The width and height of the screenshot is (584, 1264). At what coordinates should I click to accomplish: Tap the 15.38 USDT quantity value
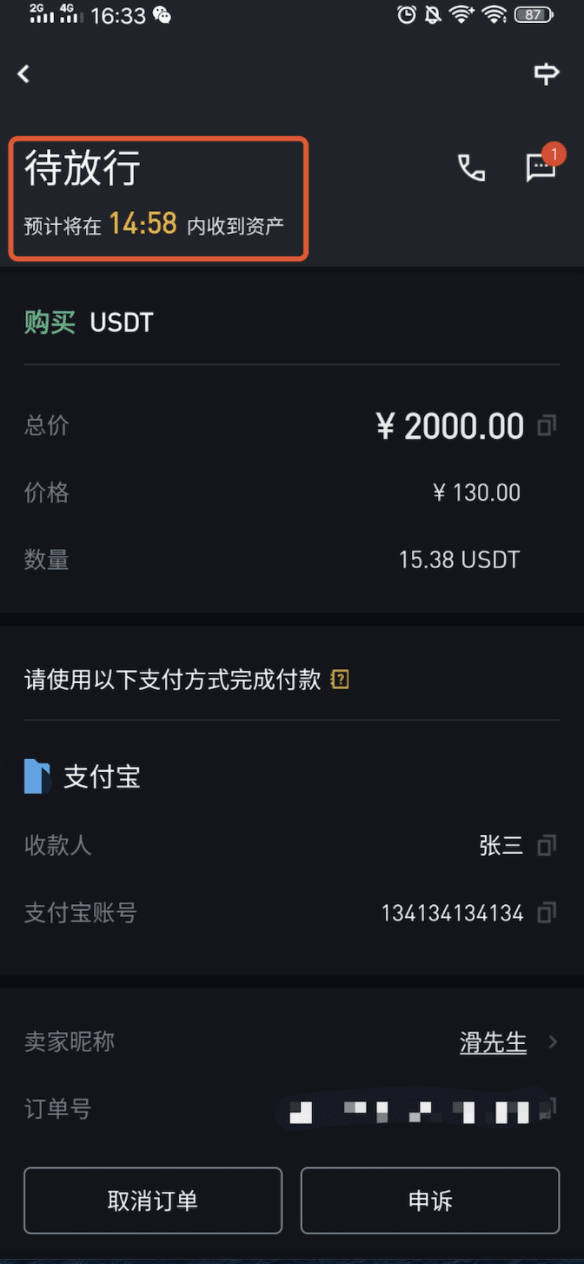[x=459, y=560]
